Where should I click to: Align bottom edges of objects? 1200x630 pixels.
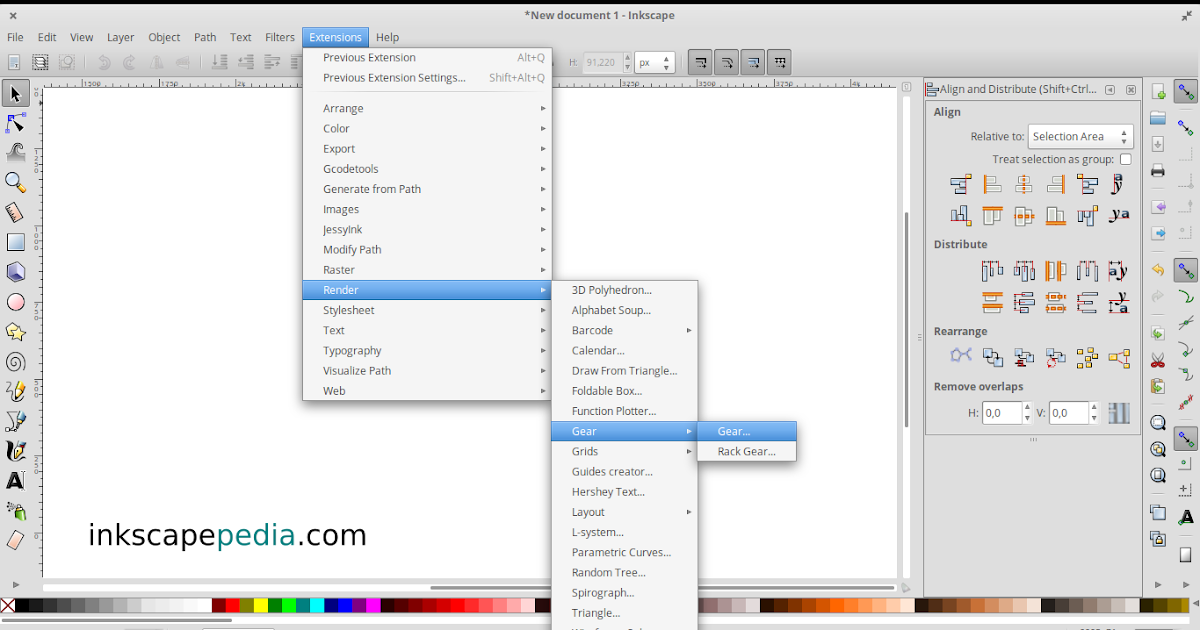pyautogui.click(x=1055, y=215)
